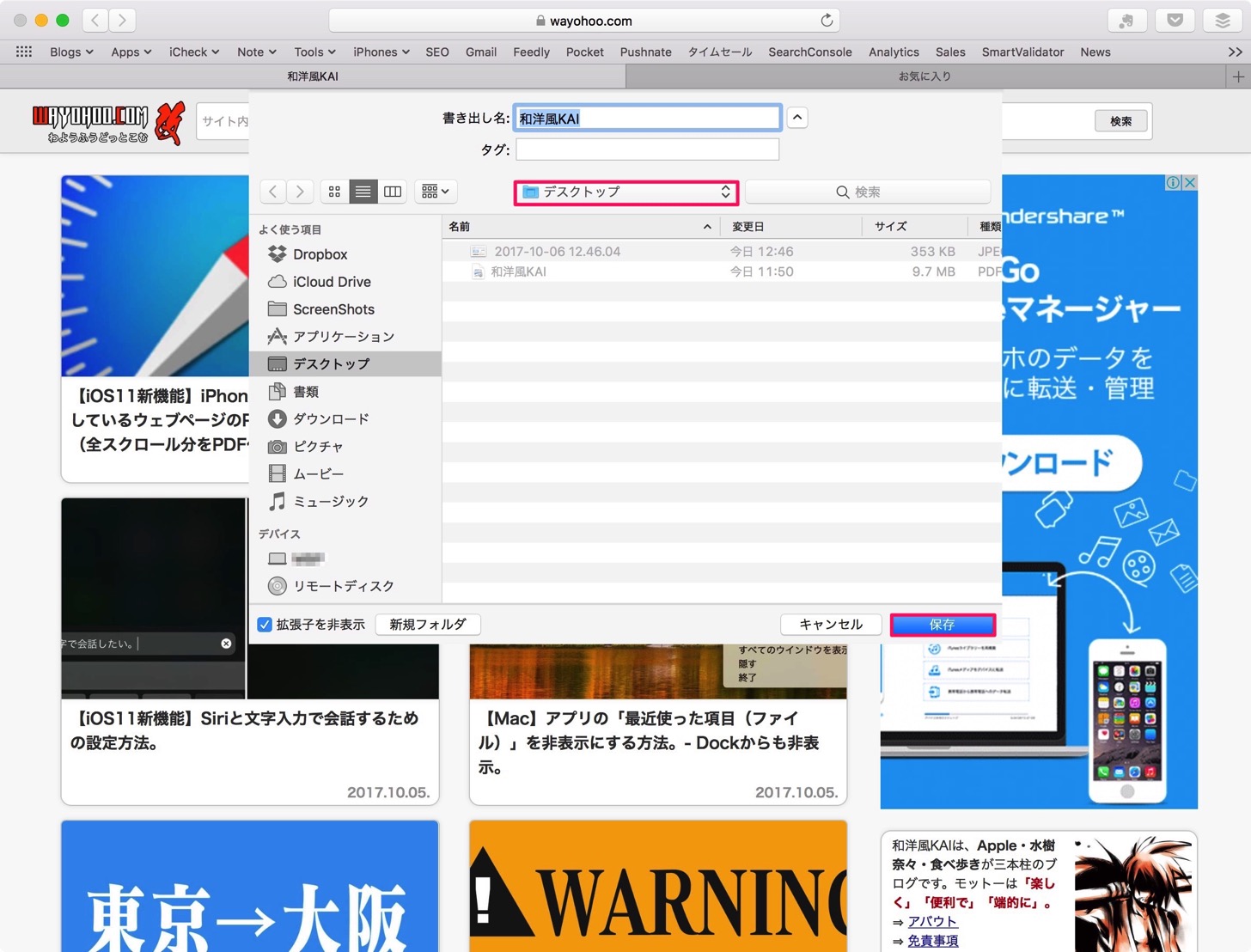Open the Note bookmark folder menu

pos(257,52)
